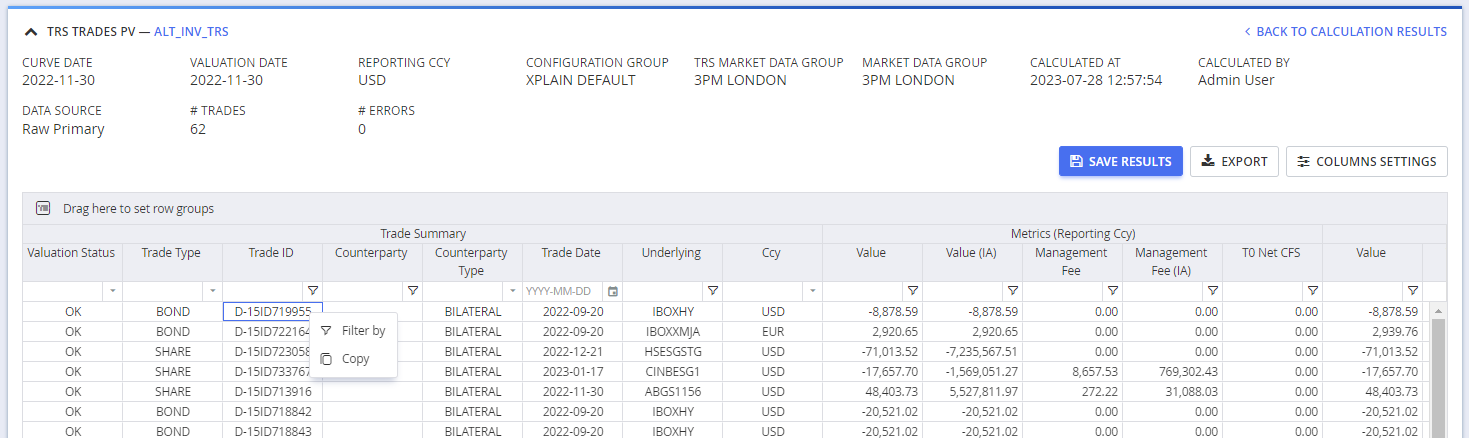
Task: Open the Trade Date calendar picker icon
Action: (x=612, y=291)
